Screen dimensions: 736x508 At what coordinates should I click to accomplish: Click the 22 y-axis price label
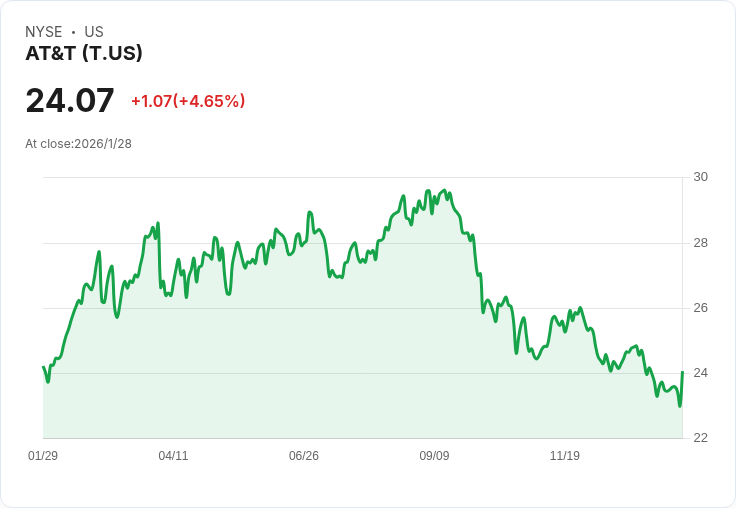(x=700, y=438)
